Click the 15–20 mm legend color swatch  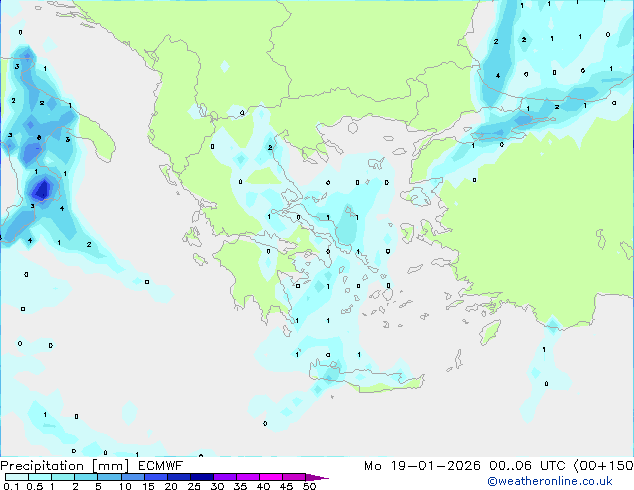click(155, 477)
